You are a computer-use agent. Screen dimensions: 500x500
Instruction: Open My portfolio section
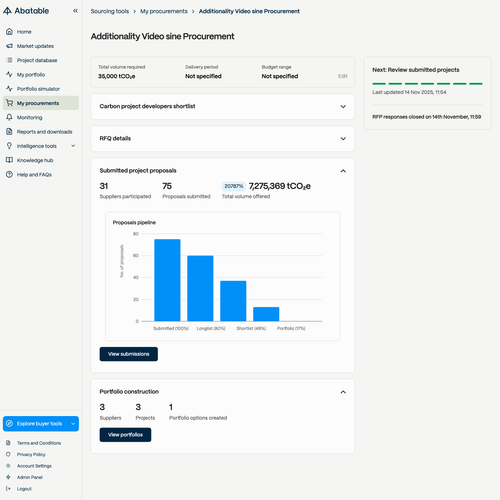[41, 75]
